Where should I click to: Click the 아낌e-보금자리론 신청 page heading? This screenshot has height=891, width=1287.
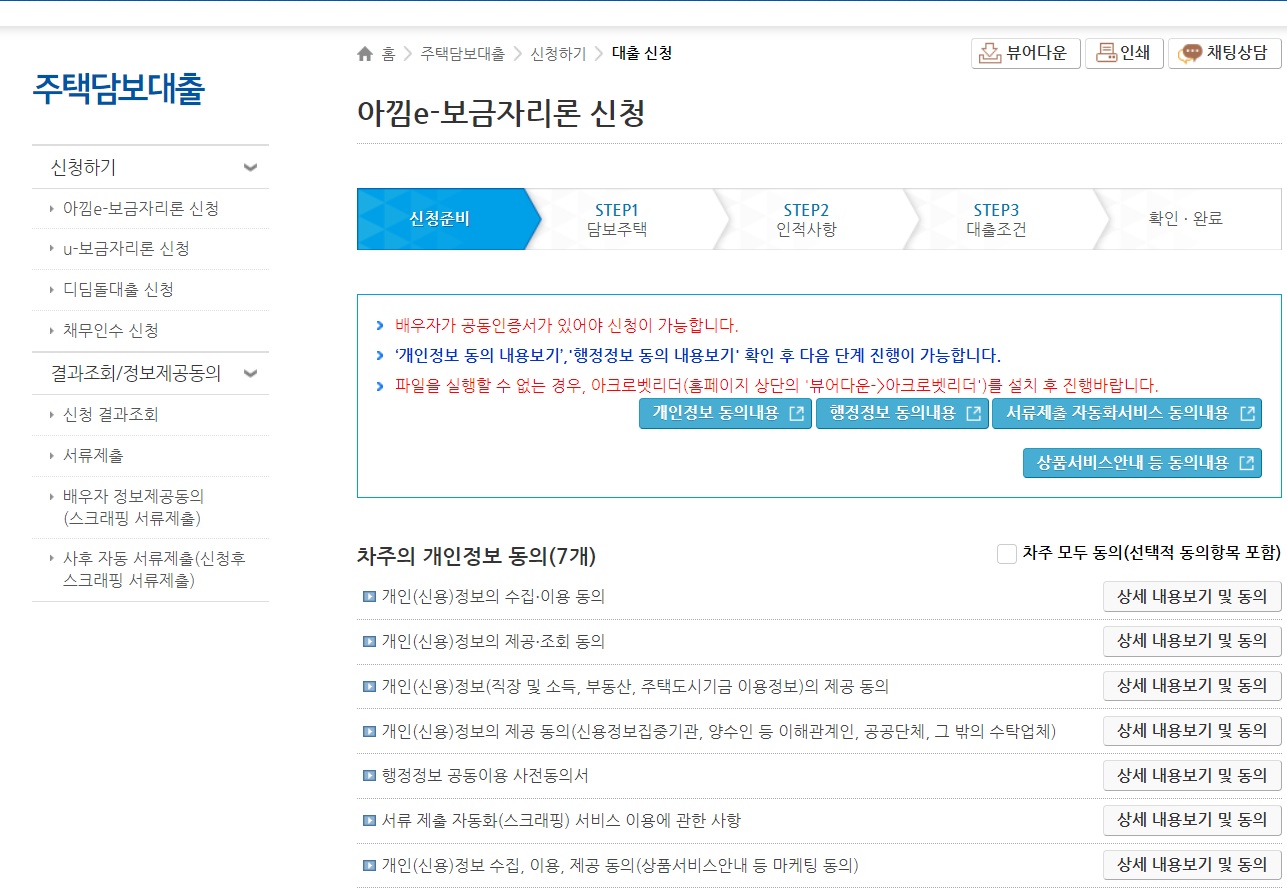coord(501,114)
